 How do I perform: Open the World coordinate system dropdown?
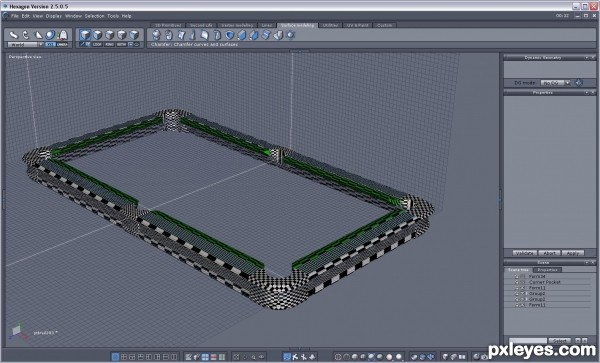(x=25, y=44)
